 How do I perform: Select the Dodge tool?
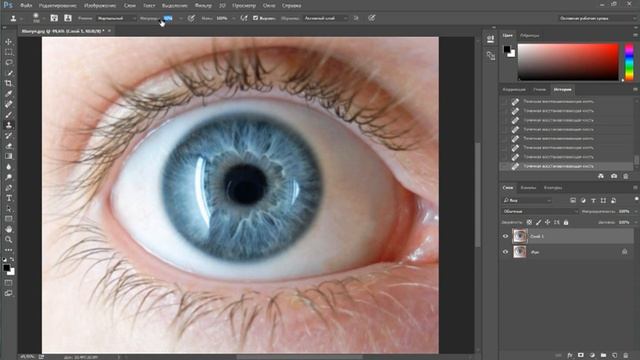9,177
